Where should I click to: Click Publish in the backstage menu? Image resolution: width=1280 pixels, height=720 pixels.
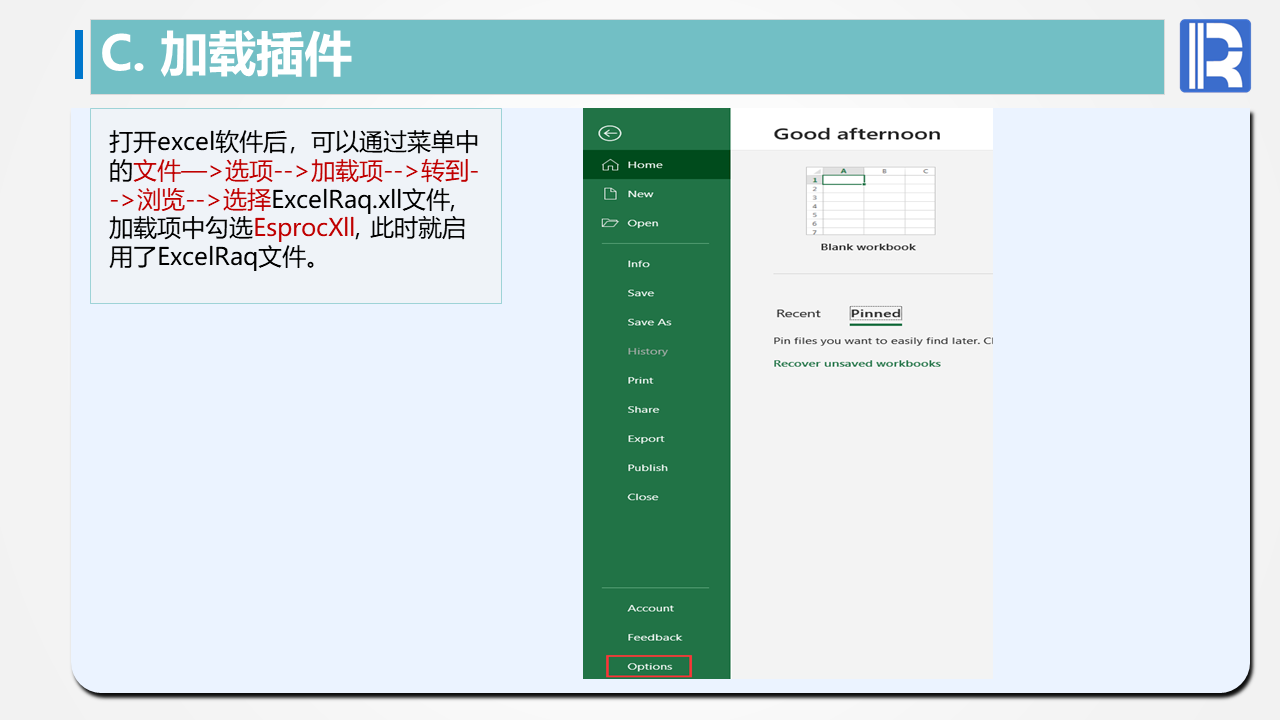pyautogui.click(x=647, y=468)
